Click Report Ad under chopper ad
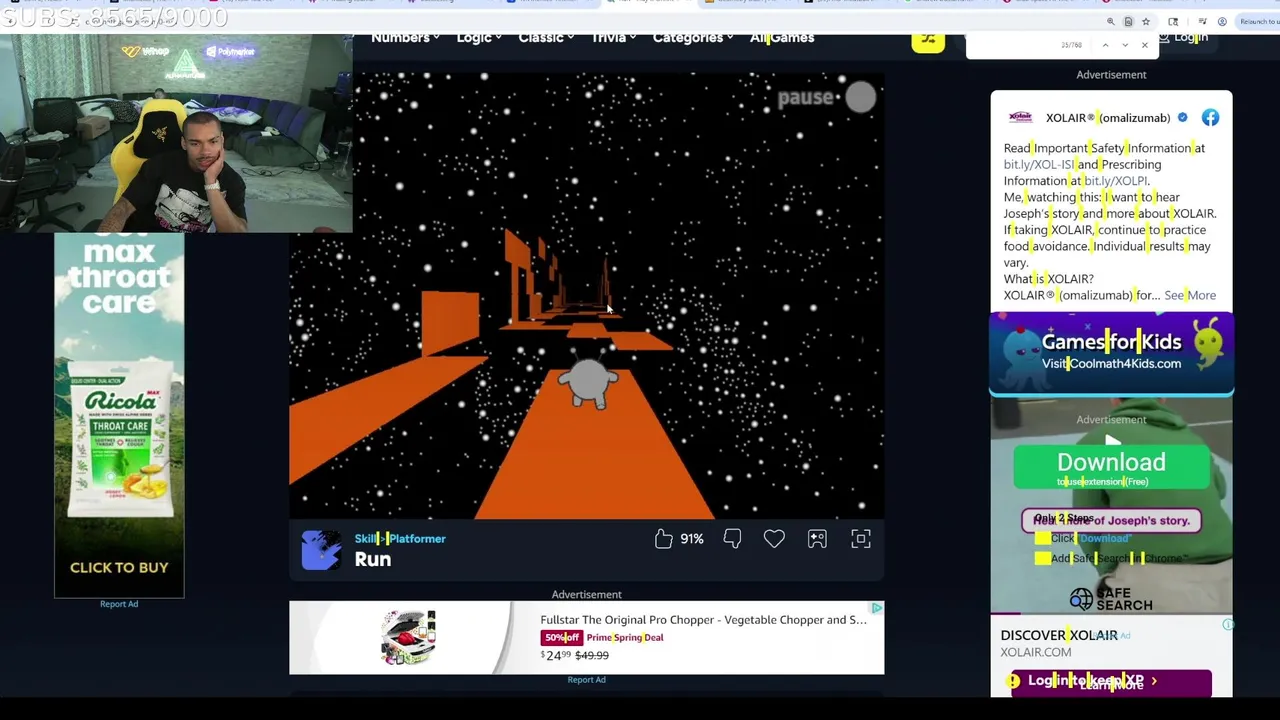The image size is (1280, 720). tap(586, 680)
